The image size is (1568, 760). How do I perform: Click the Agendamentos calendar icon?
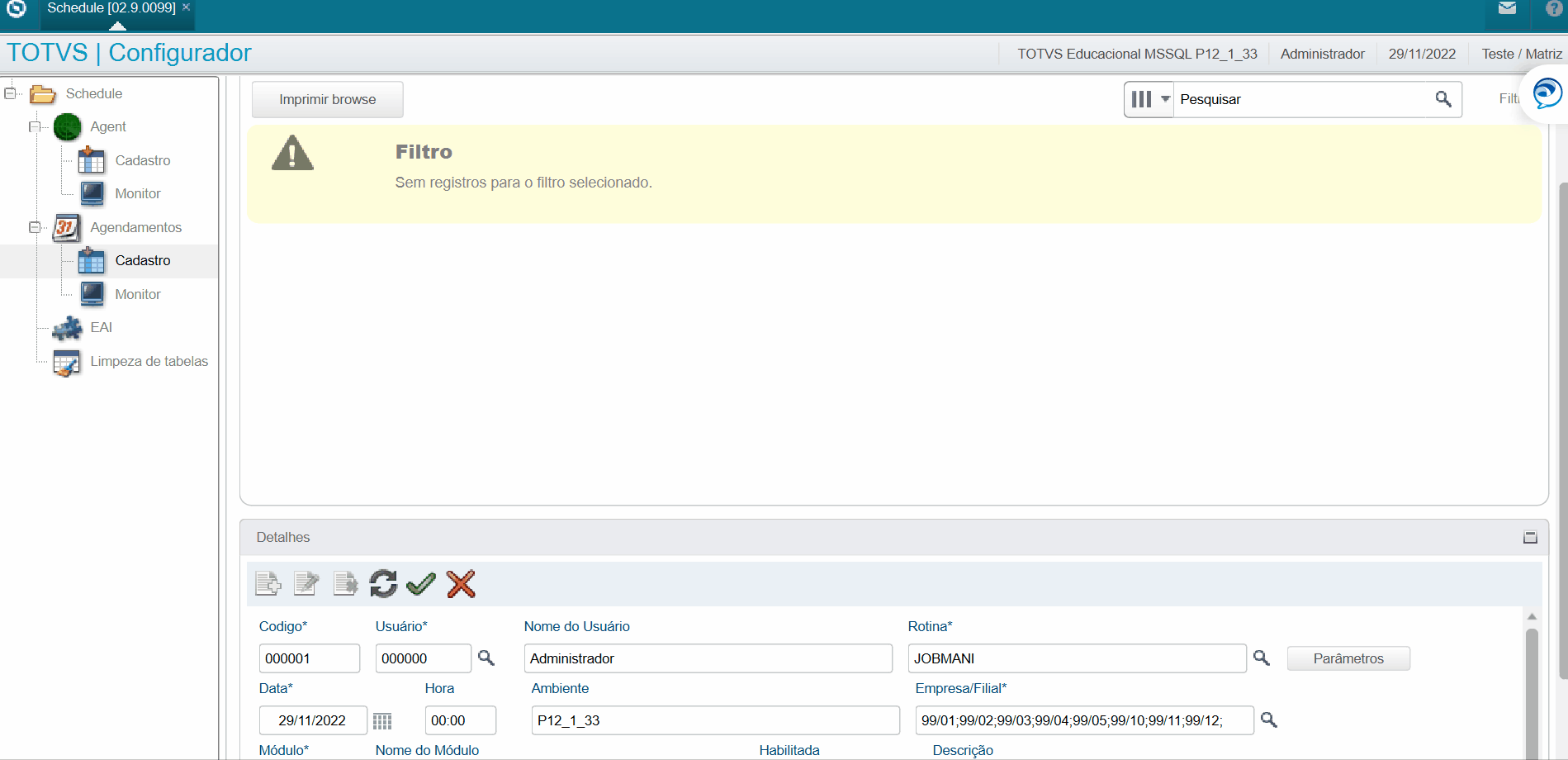66,227
